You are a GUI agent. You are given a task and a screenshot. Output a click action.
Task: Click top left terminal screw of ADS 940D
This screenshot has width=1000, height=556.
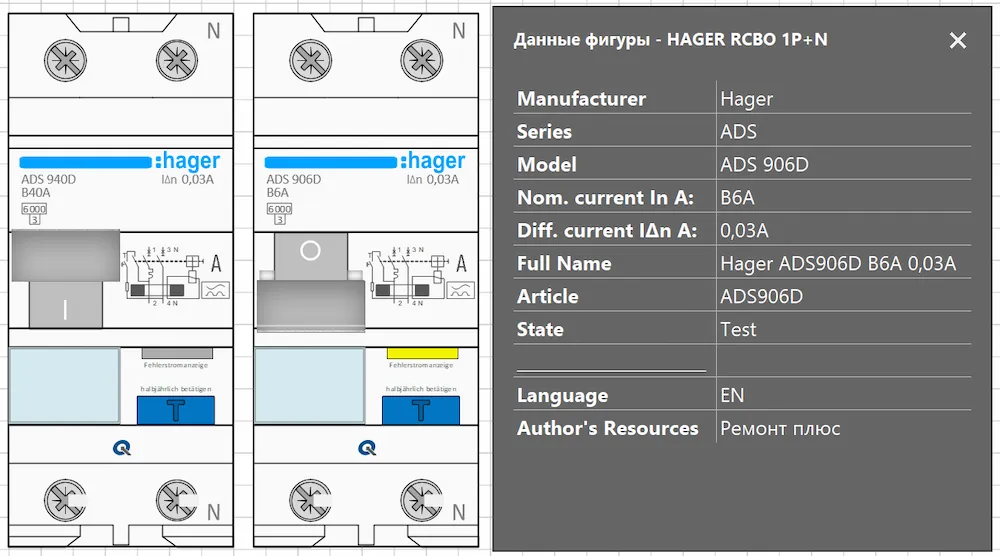[65, 61]
